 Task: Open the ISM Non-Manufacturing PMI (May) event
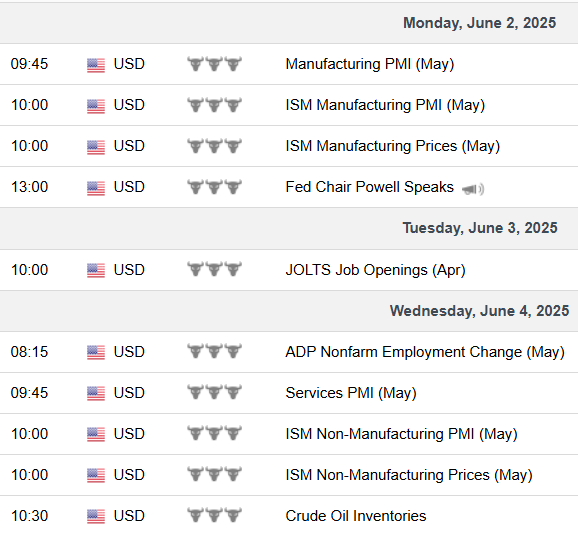[x=401, y=434]
